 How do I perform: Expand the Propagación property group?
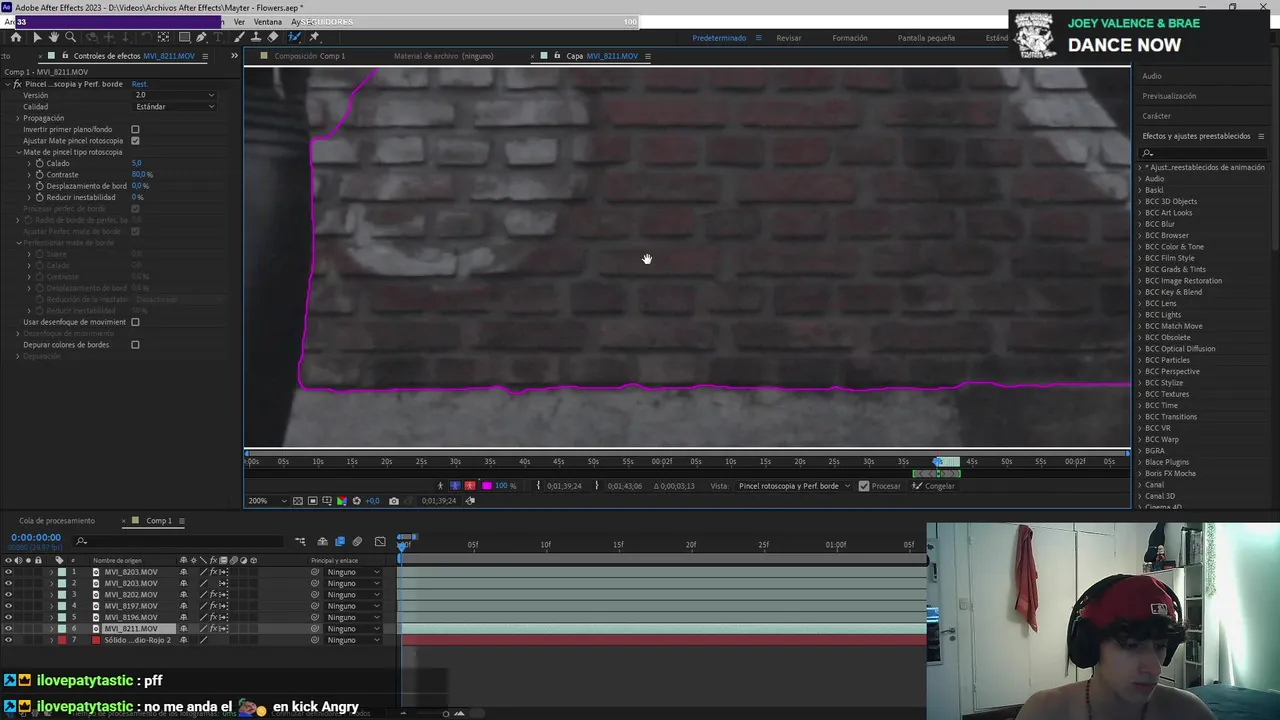click(18, 118)
